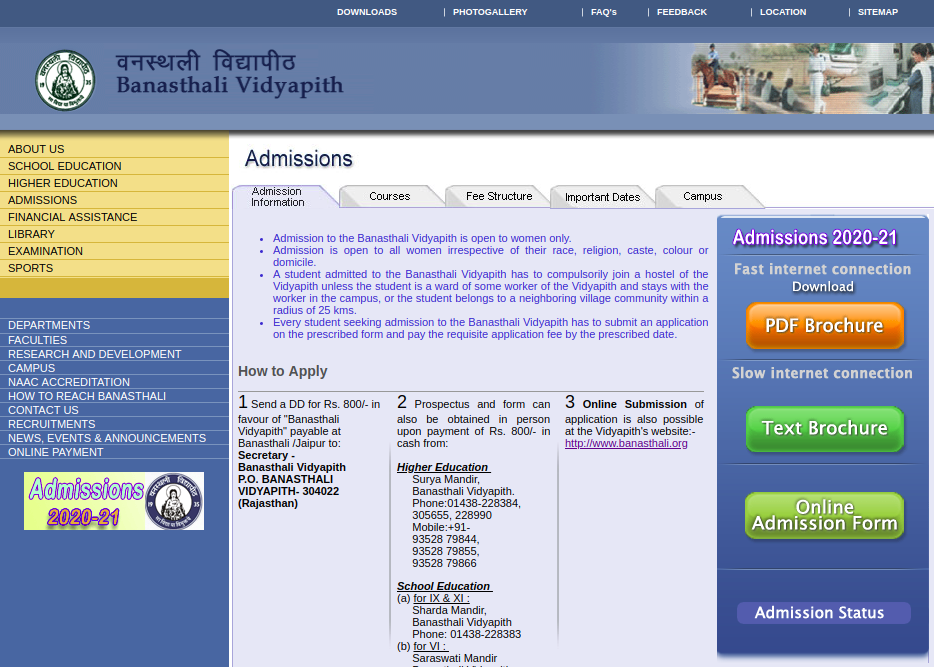Click the Admissions 2020-21 panel title
This screenshot has width=934, height=667.
(x=815, y=238)
